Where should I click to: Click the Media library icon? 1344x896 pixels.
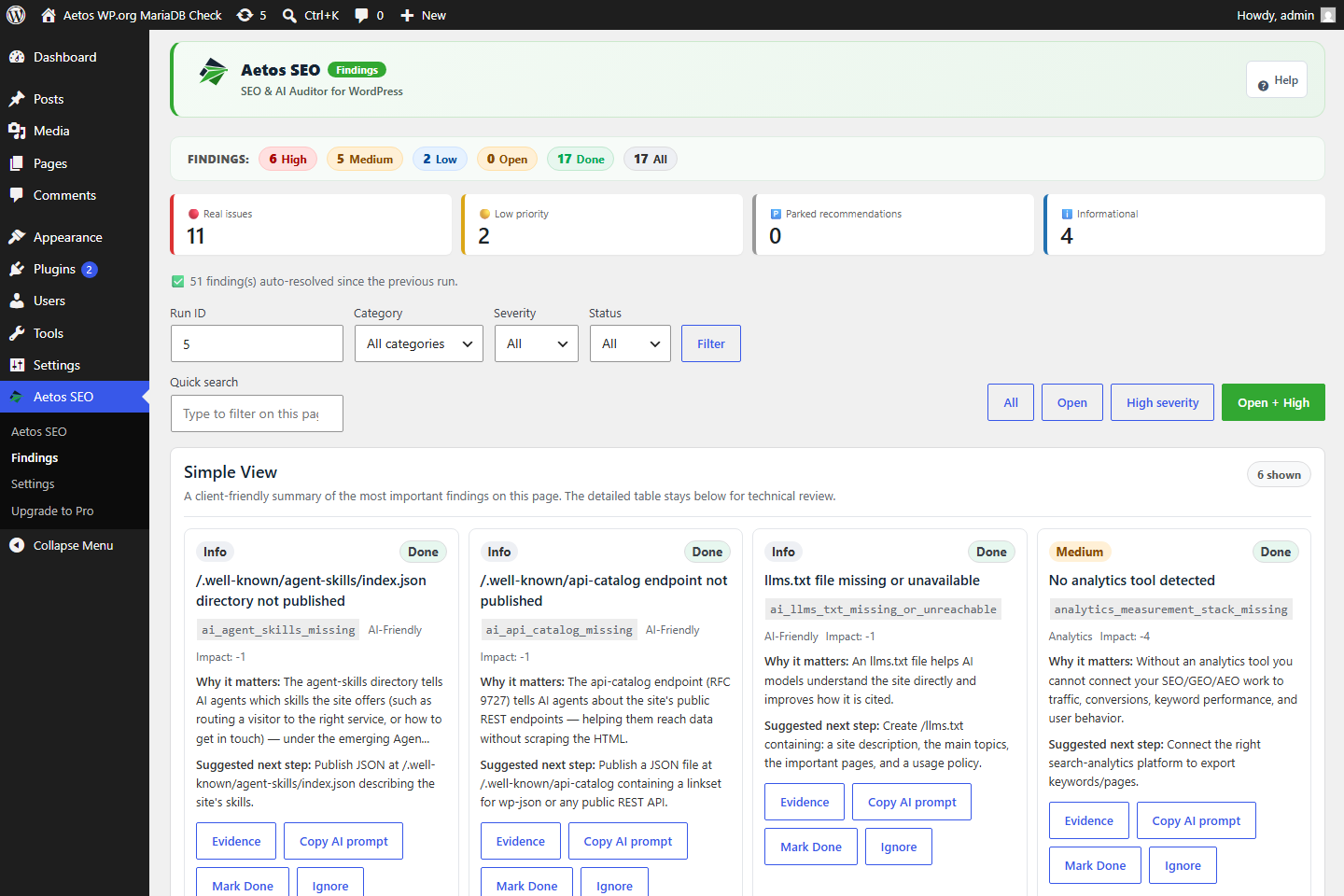[17, 131]
